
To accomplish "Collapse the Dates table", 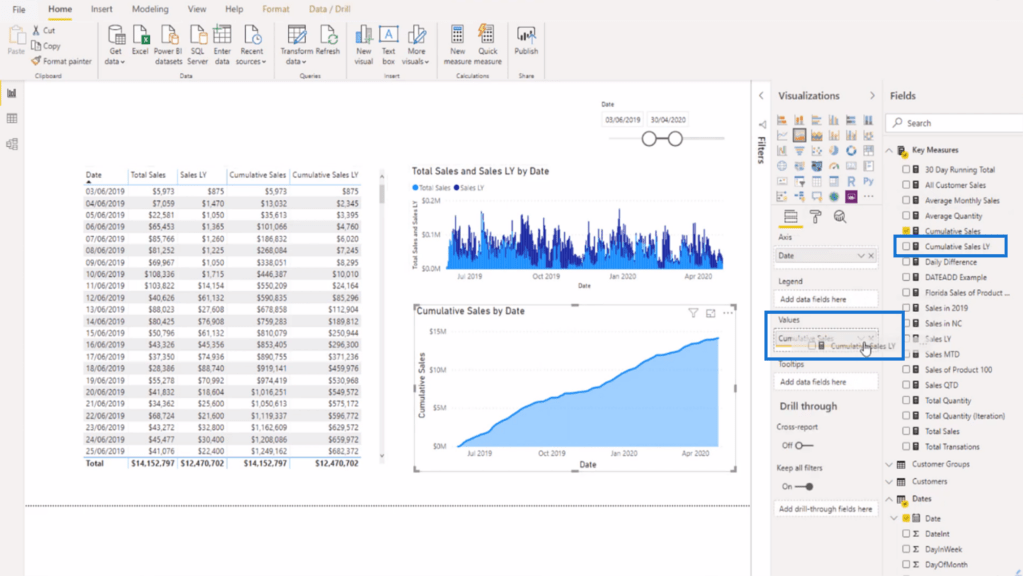I will (889, 499).
